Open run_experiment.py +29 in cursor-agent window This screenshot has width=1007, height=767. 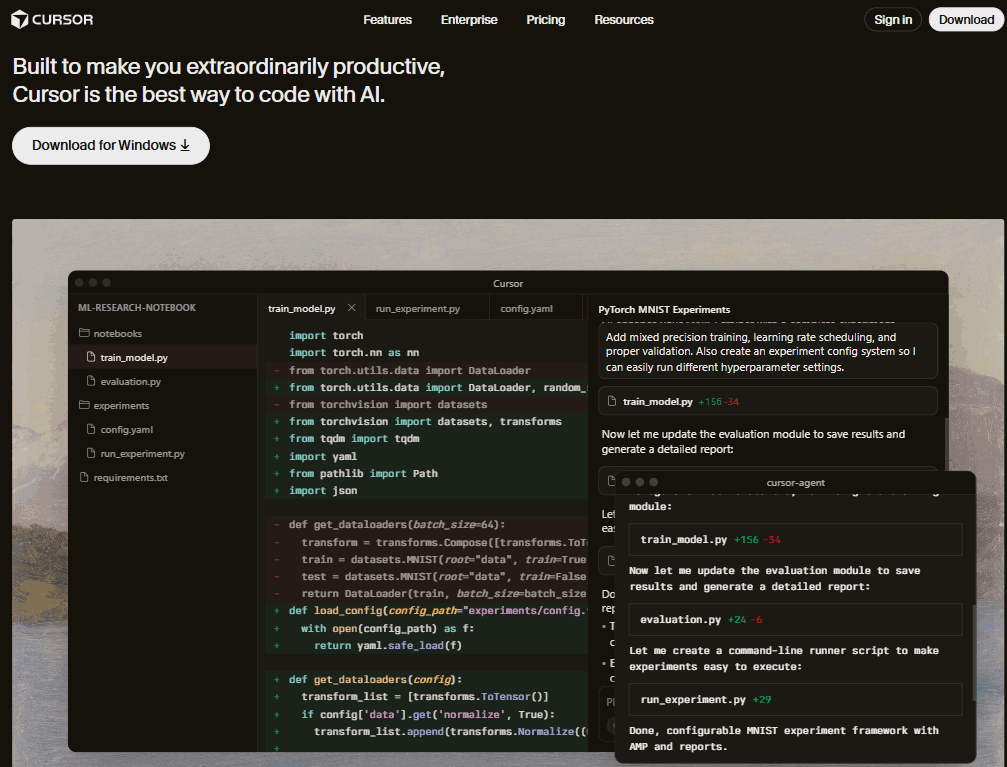tap(795, 700)
